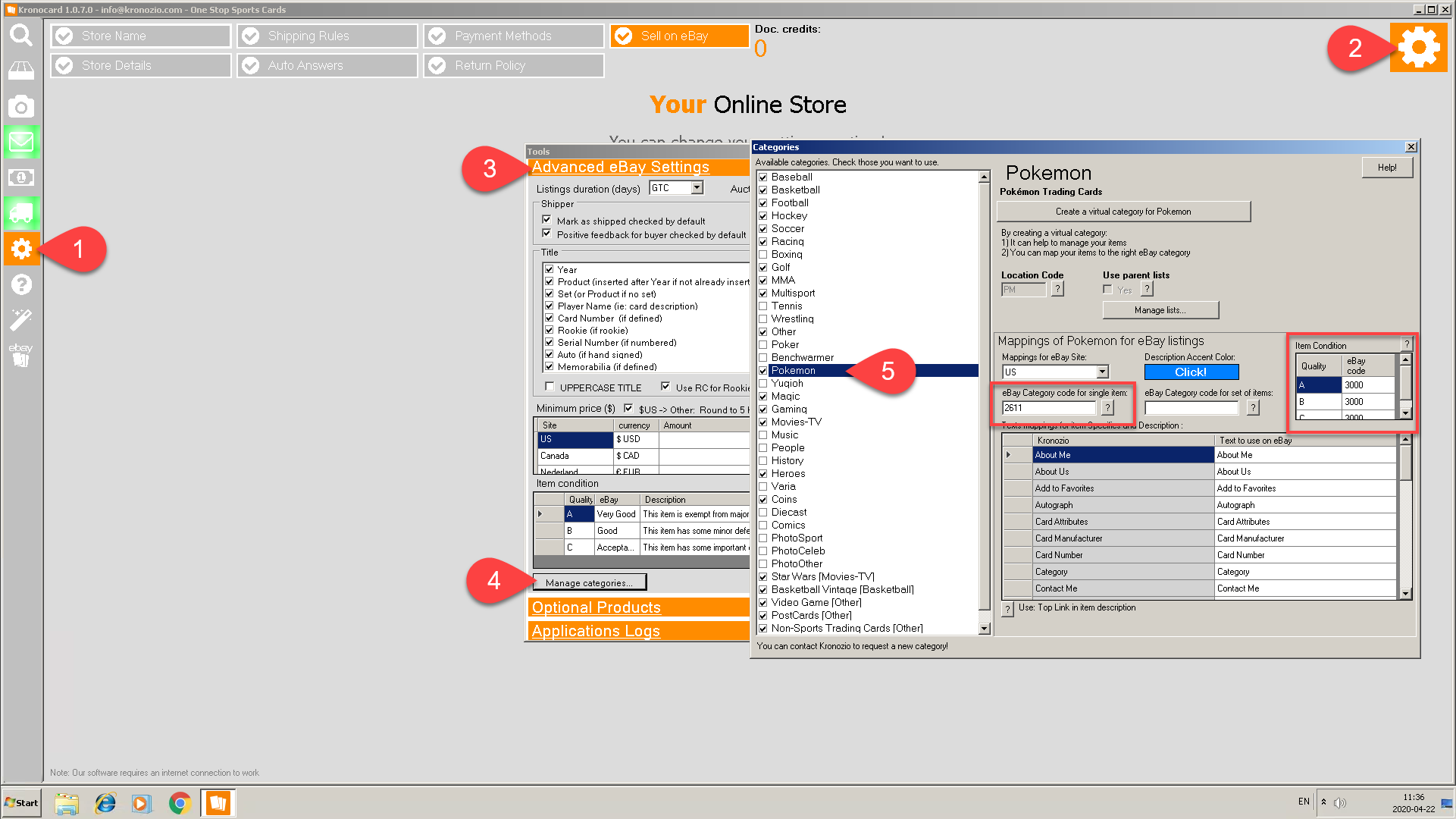Open the camera scan tool
The image size is (1456, 819).
click(21, 106)
